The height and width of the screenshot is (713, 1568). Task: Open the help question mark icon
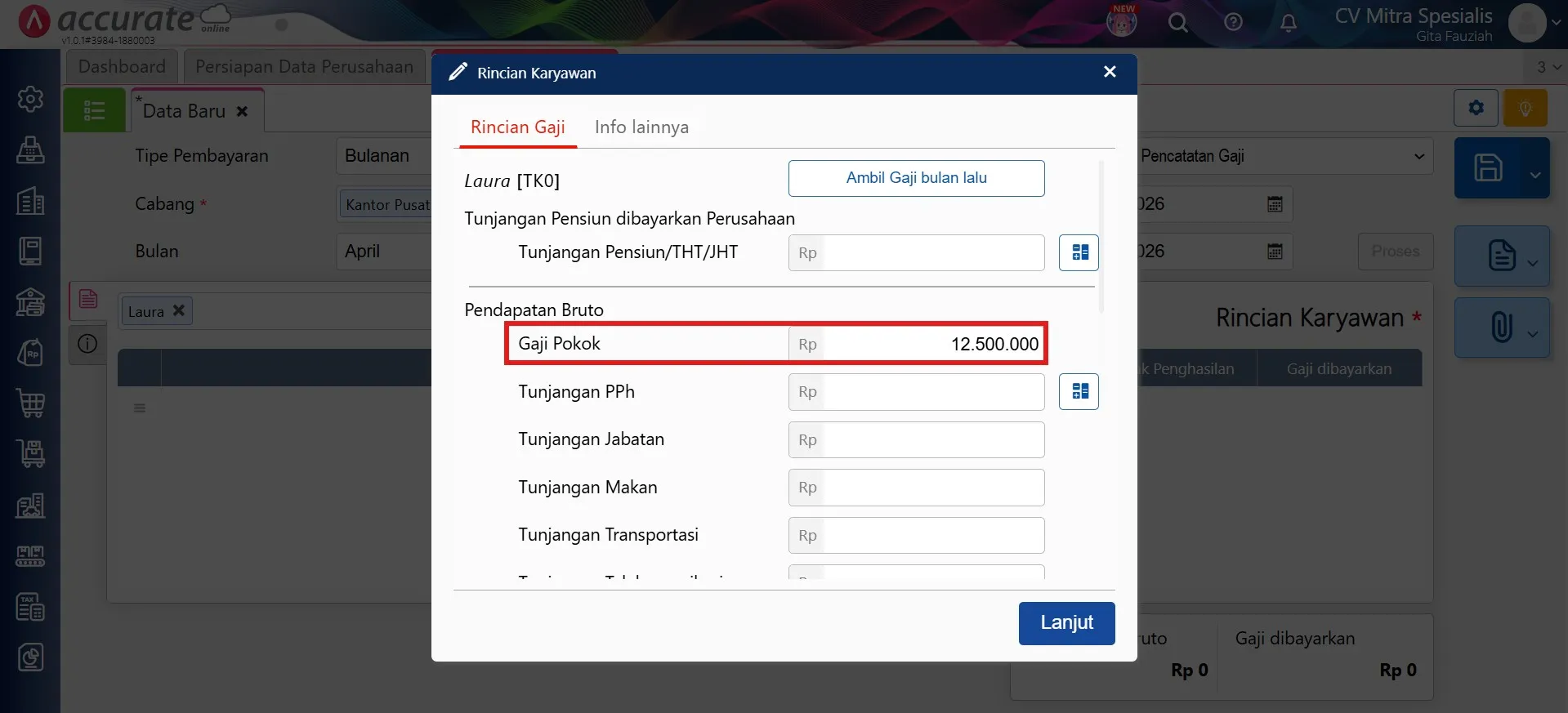pyautogui.click(x=1233, y=22)
